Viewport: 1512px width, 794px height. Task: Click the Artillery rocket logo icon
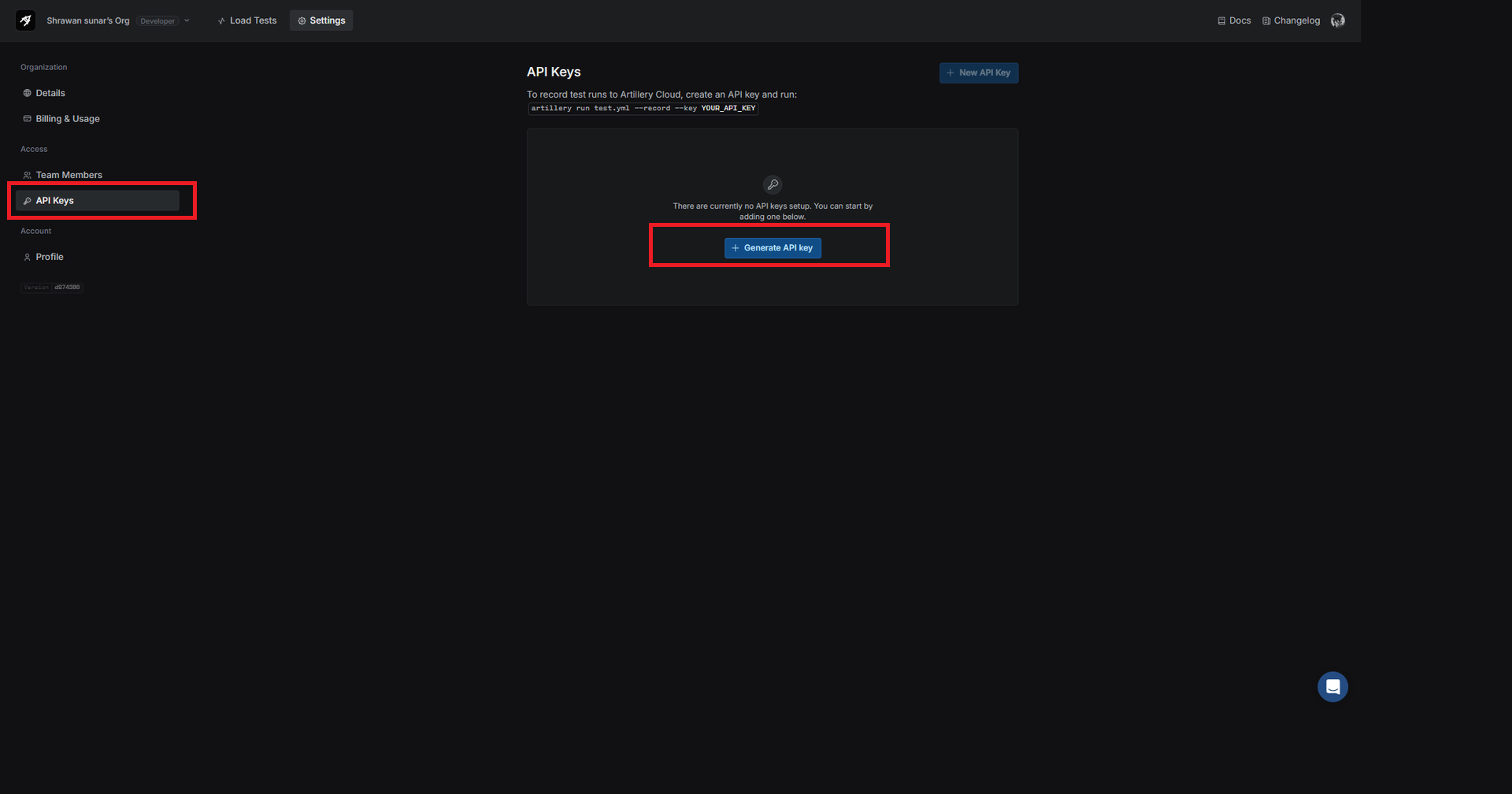[x=25, y=20]
